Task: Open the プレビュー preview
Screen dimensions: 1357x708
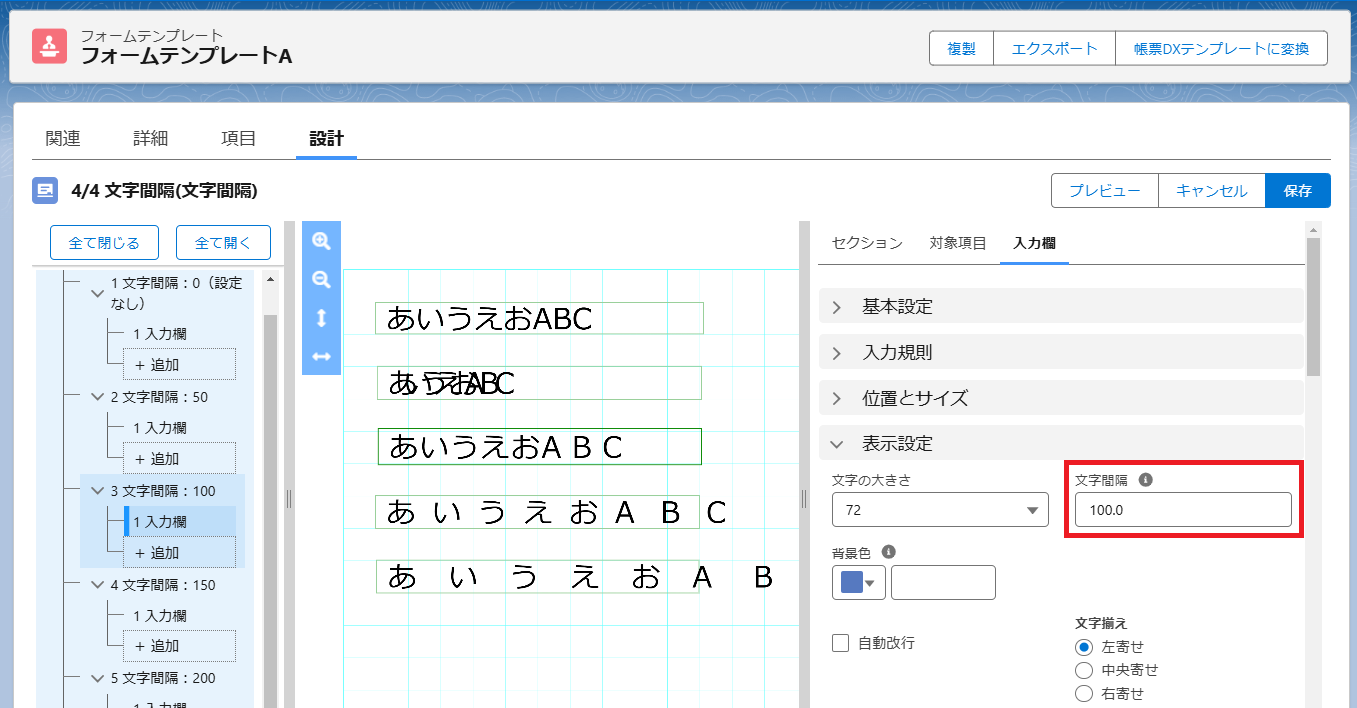Action: click(x=1104, y=191)
